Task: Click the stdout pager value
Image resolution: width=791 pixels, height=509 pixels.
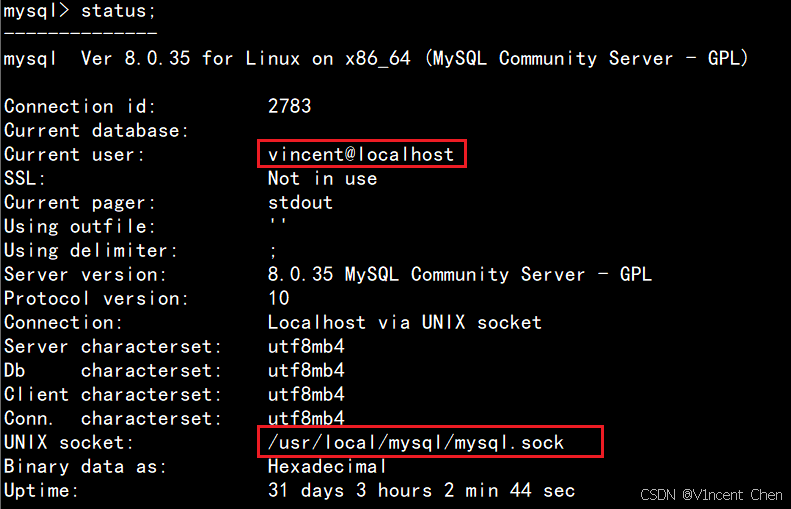Action: point(300,202)
